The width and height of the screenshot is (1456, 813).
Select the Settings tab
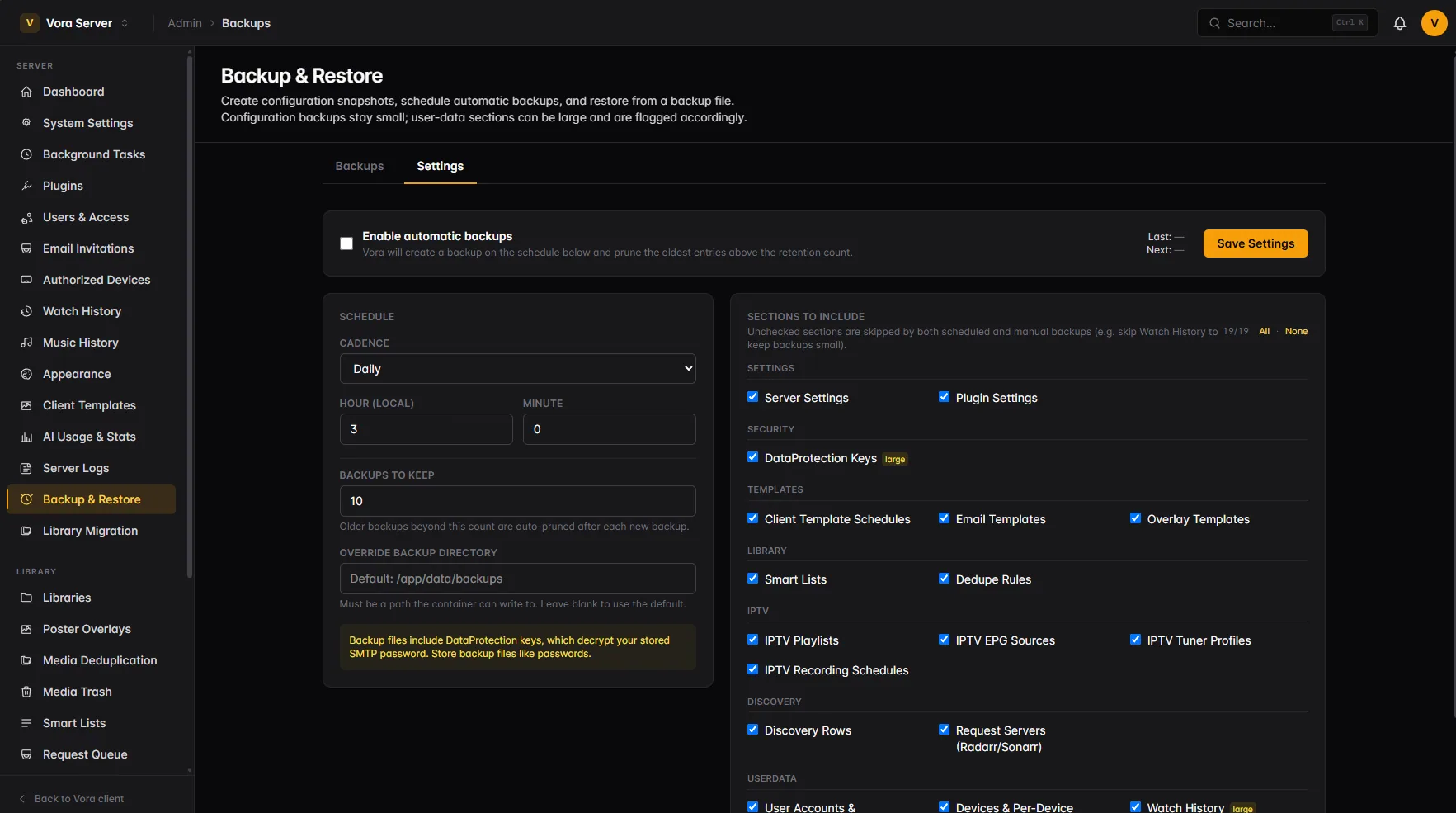coord(441,166)
